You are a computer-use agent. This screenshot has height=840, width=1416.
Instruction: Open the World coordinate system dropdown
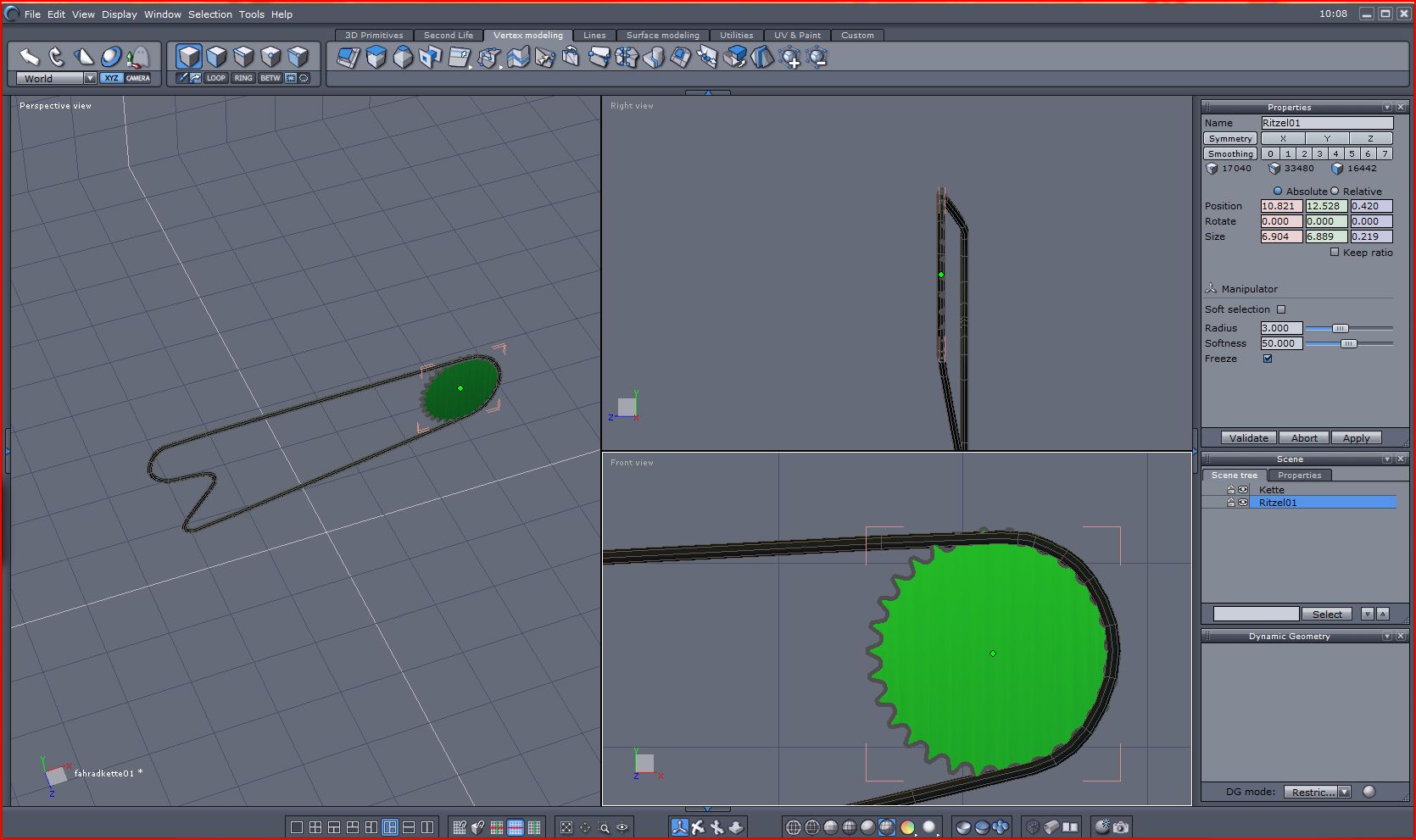57,78
